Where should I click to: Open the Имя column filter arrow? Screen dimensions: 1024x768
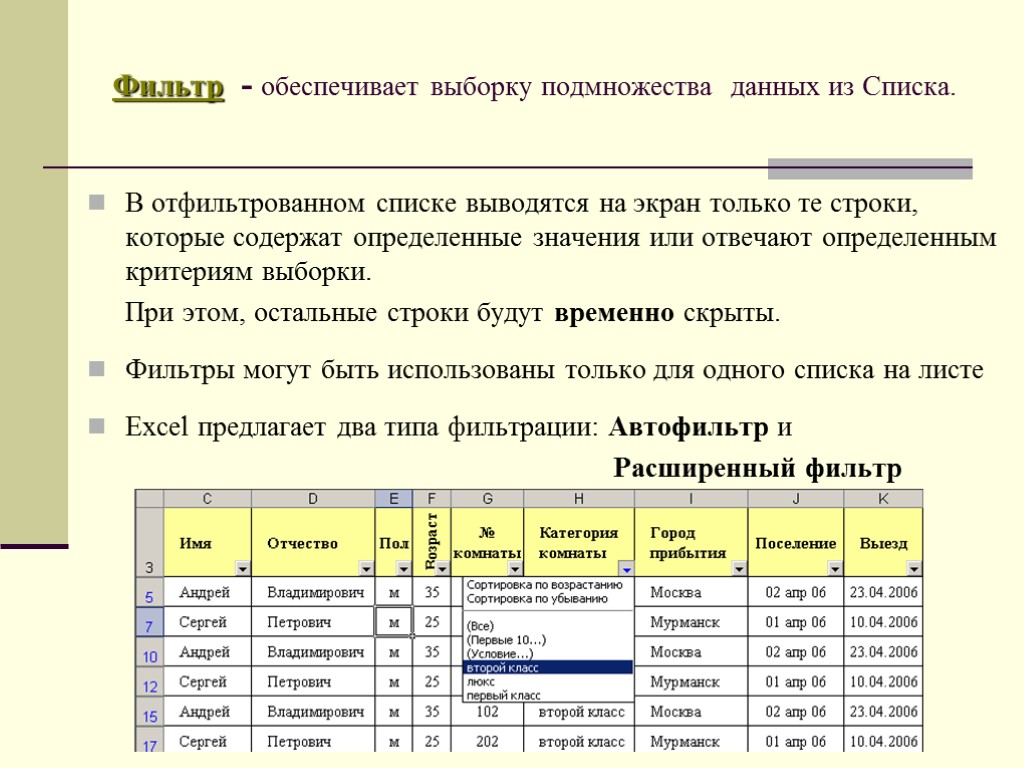click(x=242, y=568)
